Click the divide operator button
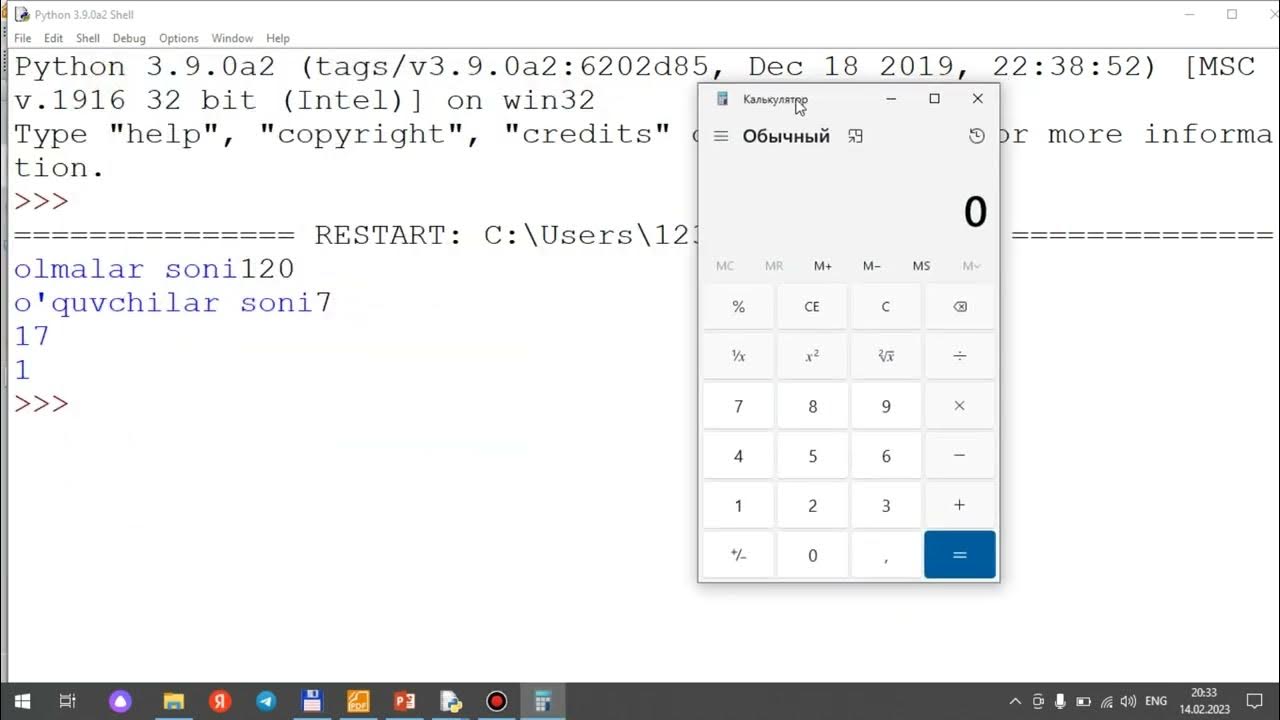 click(x=960, y=356)
